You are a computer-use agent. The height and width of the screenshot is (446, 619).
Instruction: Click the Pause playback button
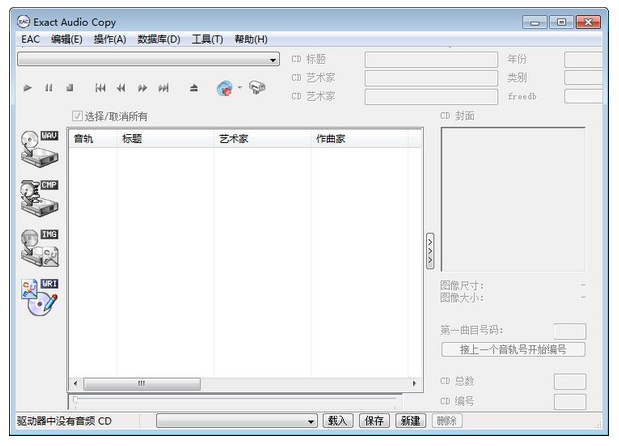tap(49, 88)
